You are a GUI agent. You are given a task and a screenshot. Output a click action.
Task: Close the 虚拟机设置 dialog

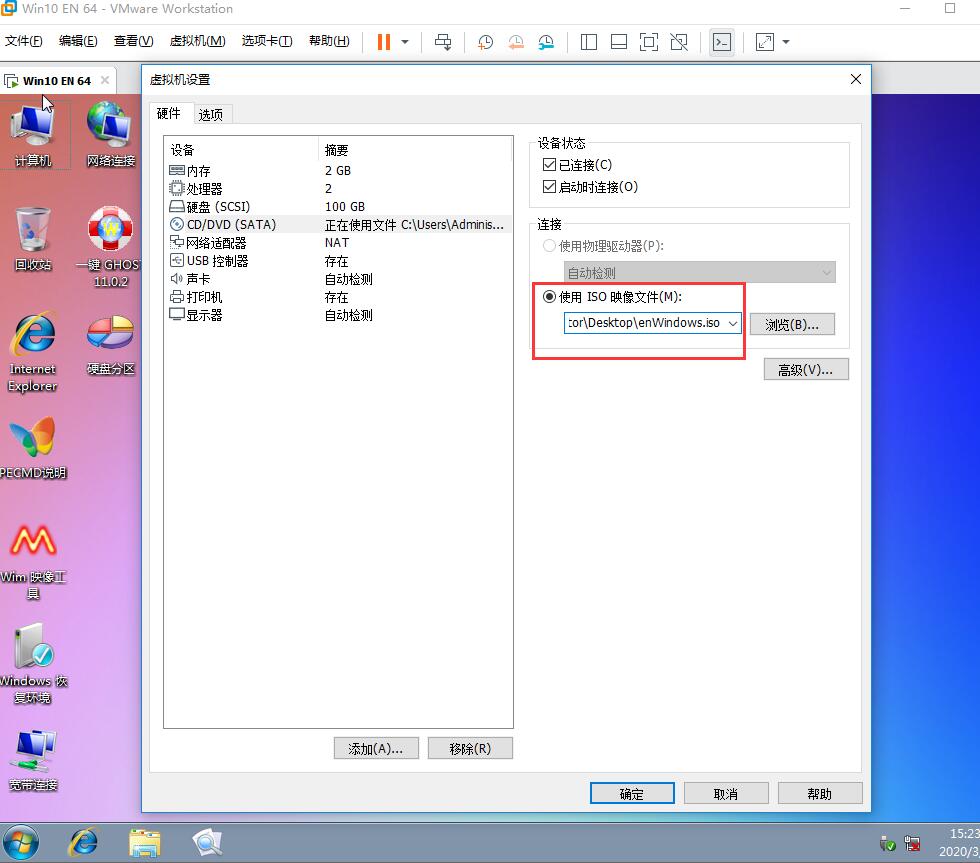(856, 79)
